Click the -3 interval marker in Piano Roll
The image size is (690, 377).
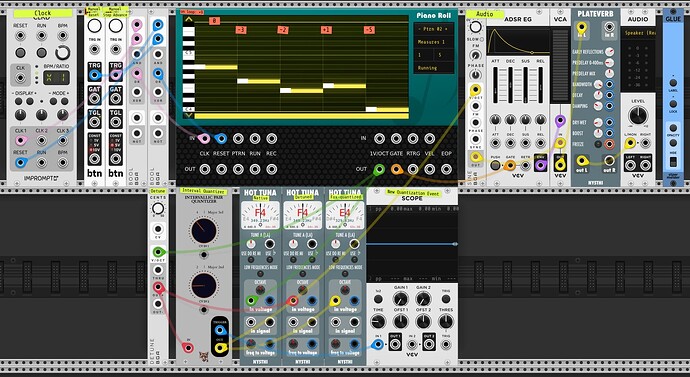[x=240, y=30]
